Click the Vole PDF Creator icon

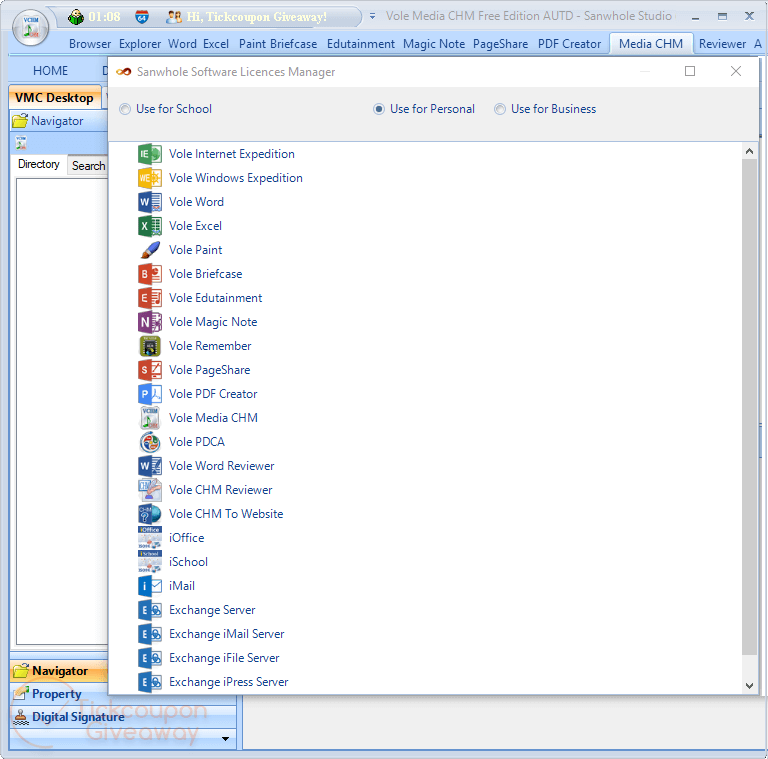pyautogui.click(x=150, y=394)
